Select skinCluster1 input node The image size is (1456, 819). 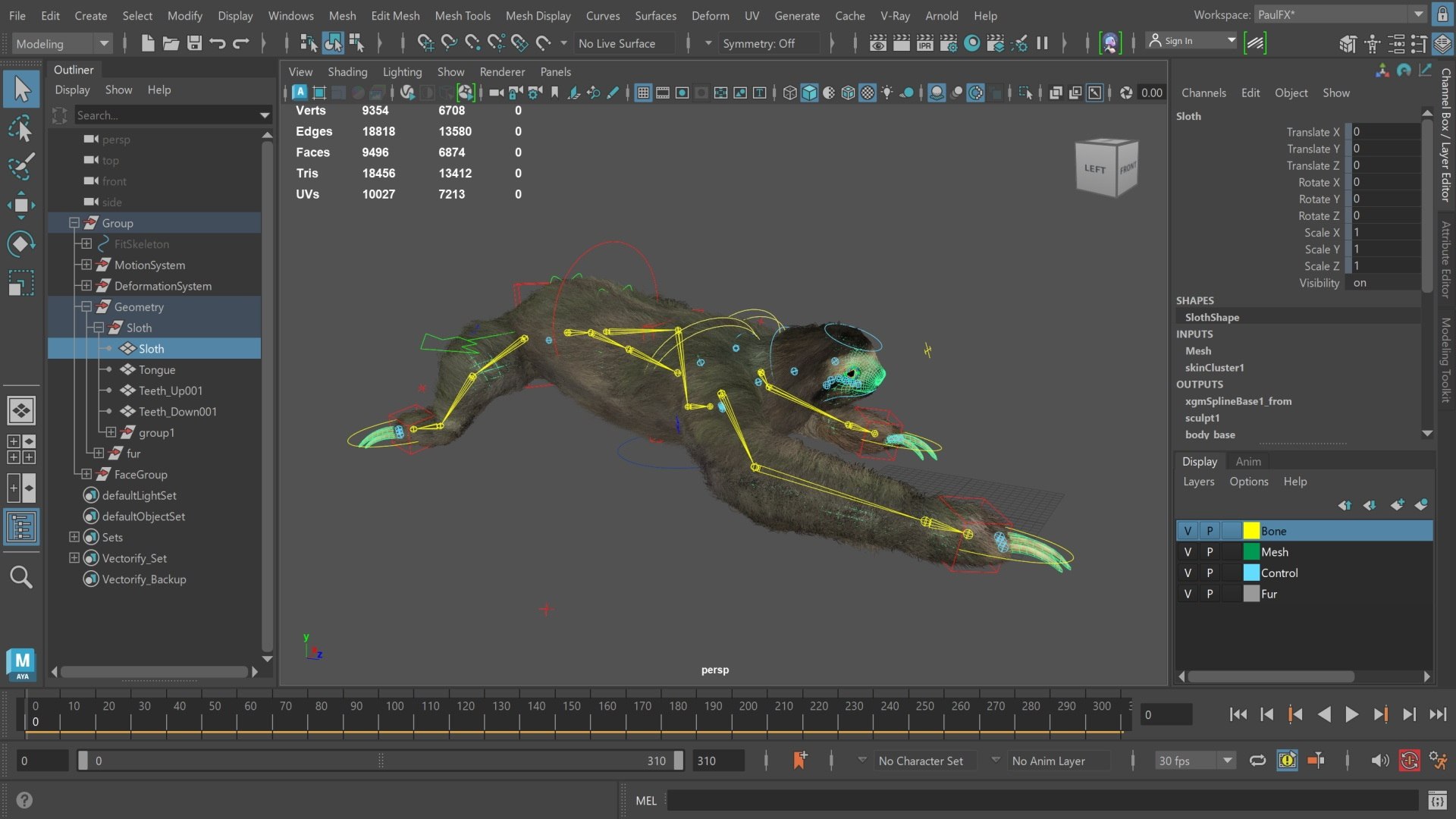point(1214,368)
